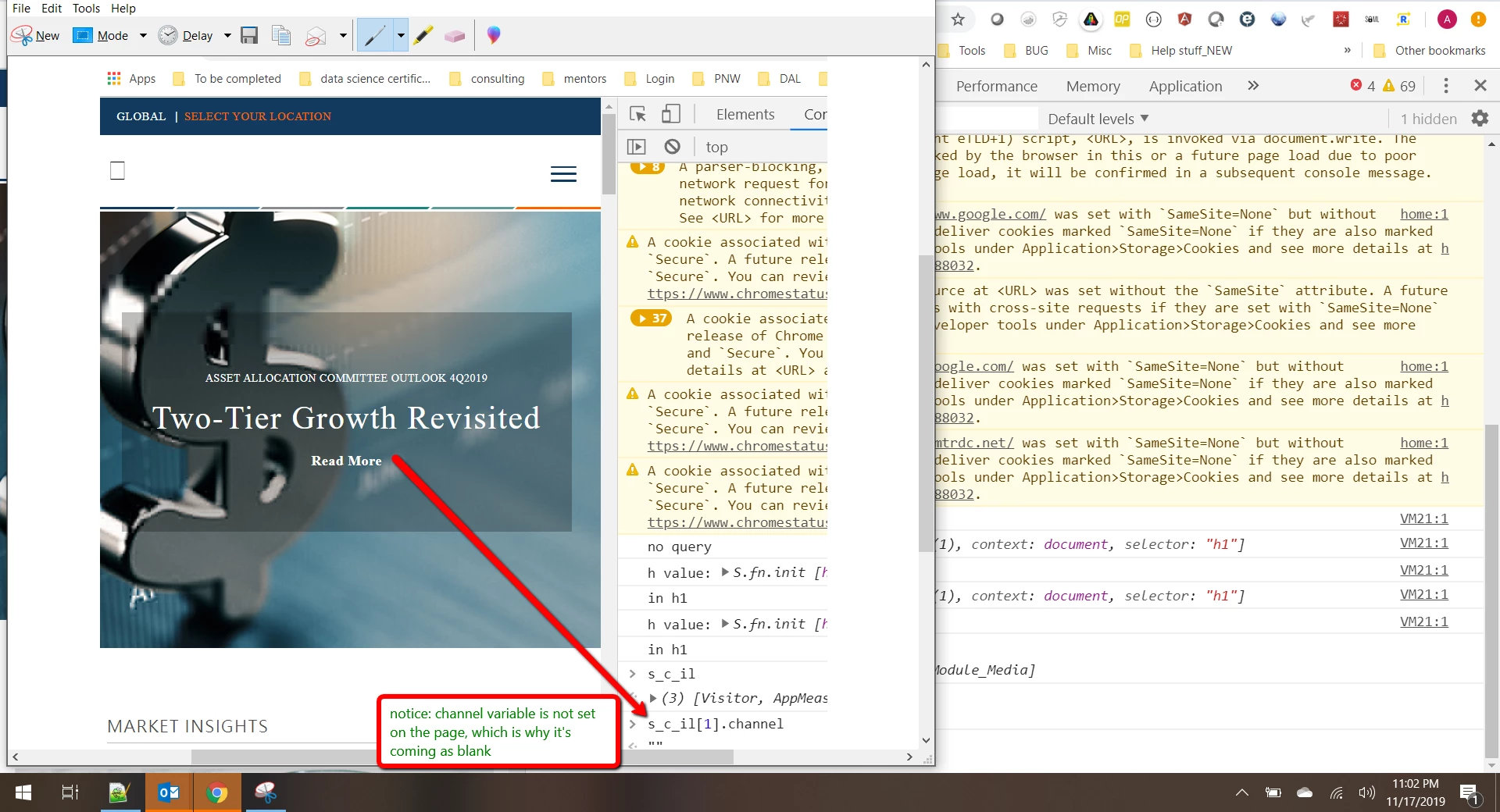Start a new snip with the New button
This screenshot has width=1500, height=812.
36,36
